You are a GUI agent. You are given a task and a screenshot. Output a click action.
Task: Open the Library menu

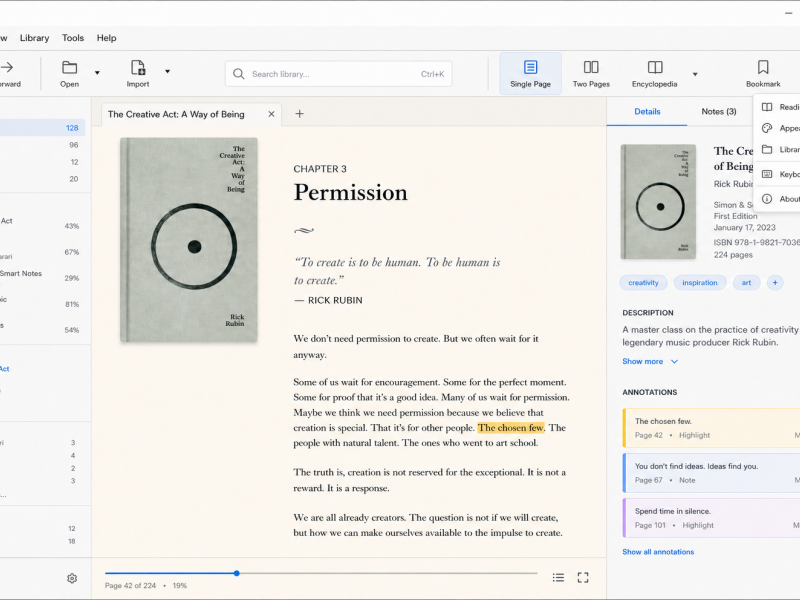point(34,38)
